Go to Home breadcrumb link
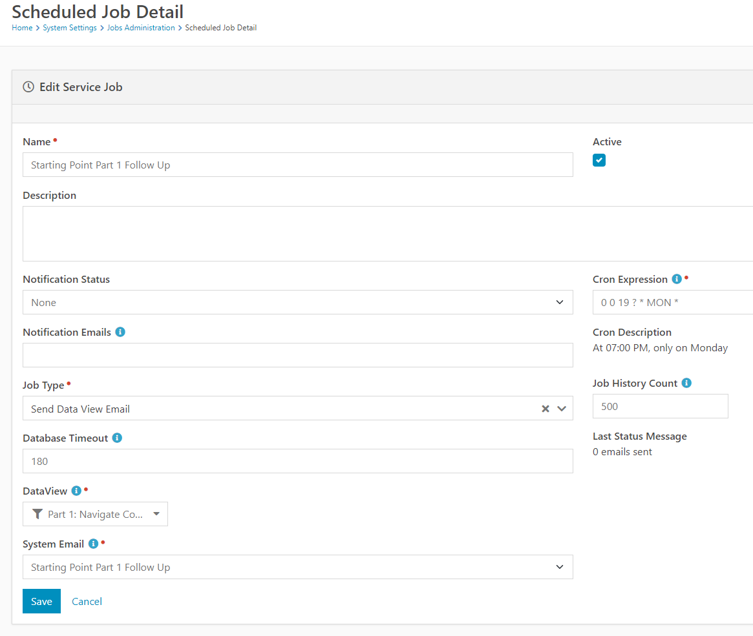 click(x=22, y=28)
